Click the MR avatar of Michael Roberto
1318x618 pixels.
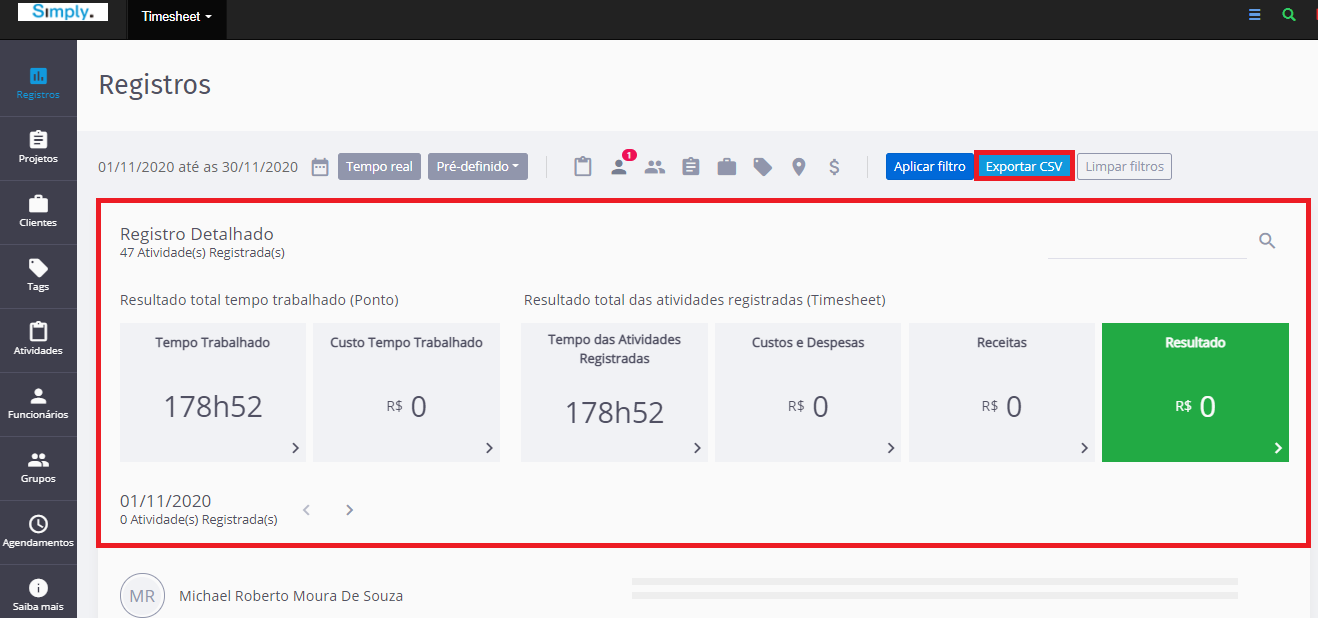click(x=142, y=596)
